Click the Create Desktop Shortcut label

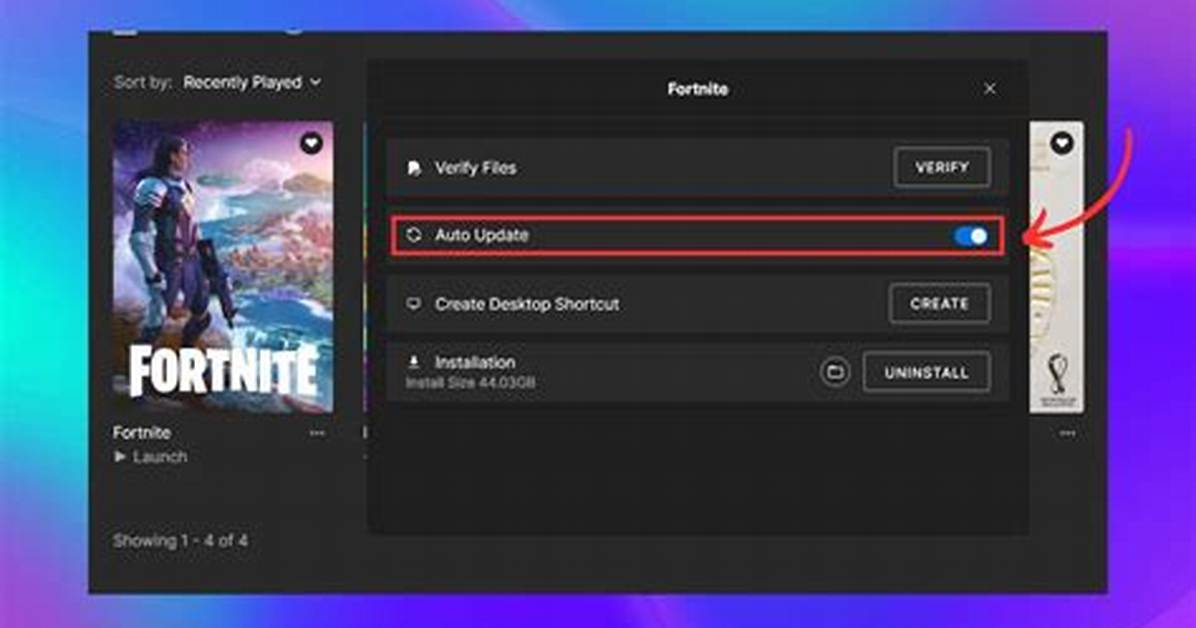tap(527, 304)
